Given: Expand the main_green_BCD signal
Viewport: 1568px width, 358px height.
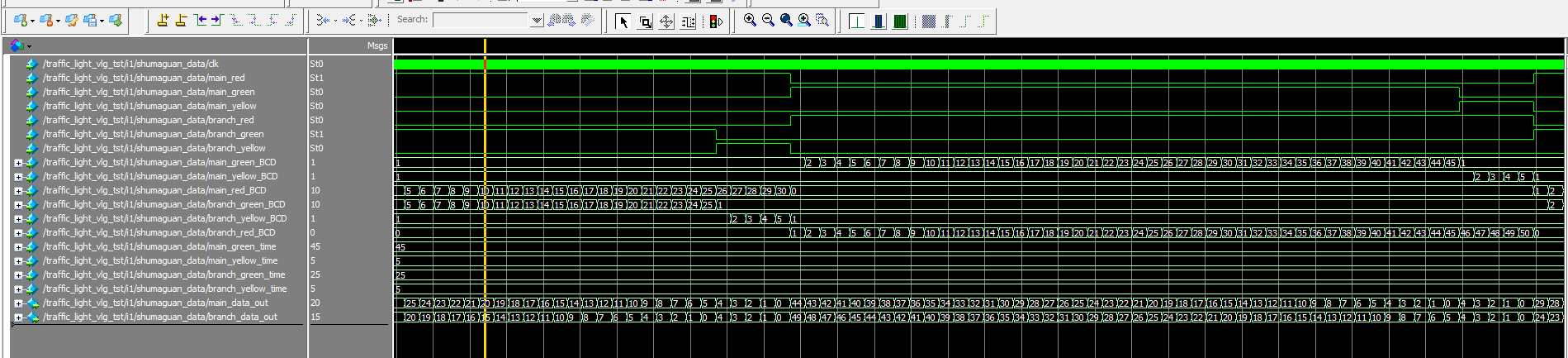Looking at the screenshot, I should click(x=18, y=163).
